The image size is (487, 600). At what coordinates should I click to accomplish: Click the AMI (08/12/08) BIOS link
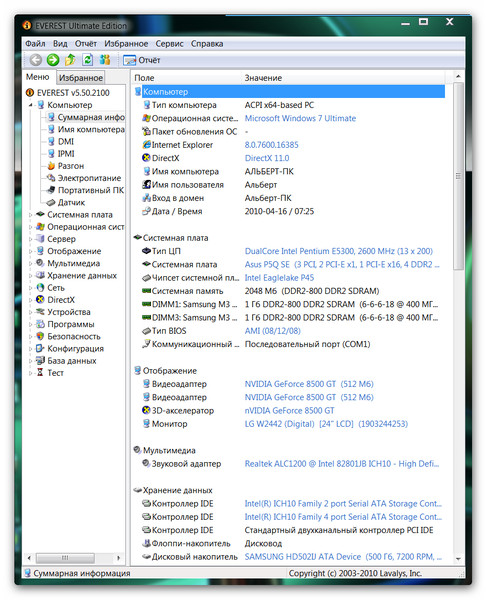tap(272, 331)
